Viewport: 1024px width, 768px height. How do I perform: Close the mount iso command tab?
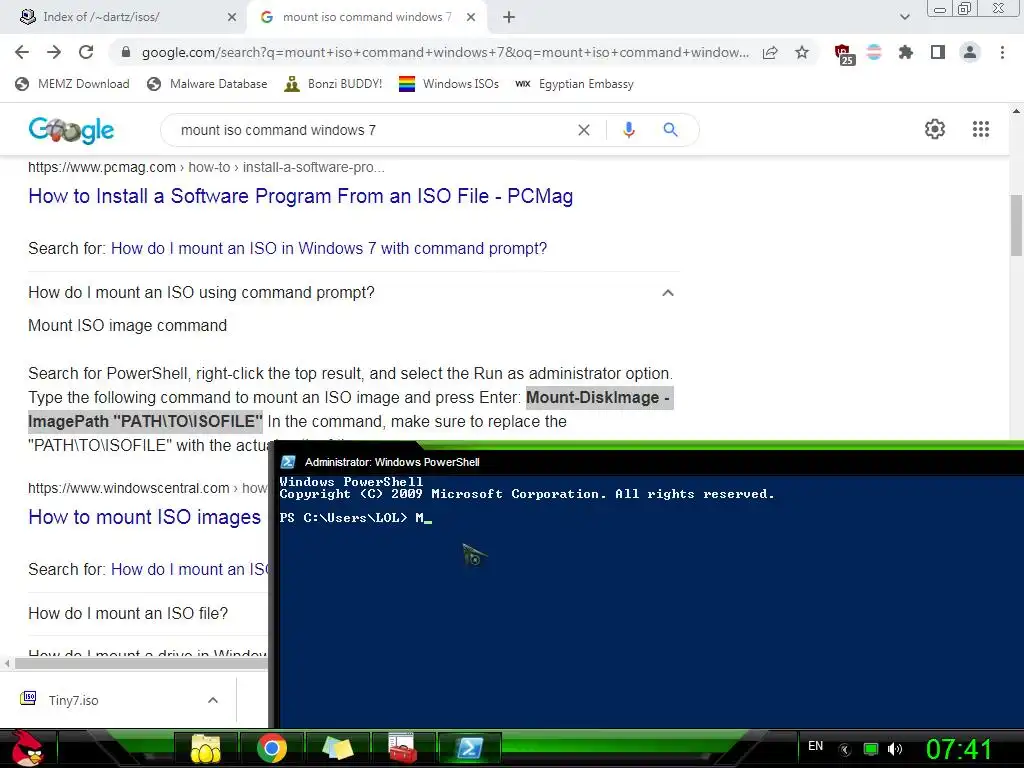(471, 18)
